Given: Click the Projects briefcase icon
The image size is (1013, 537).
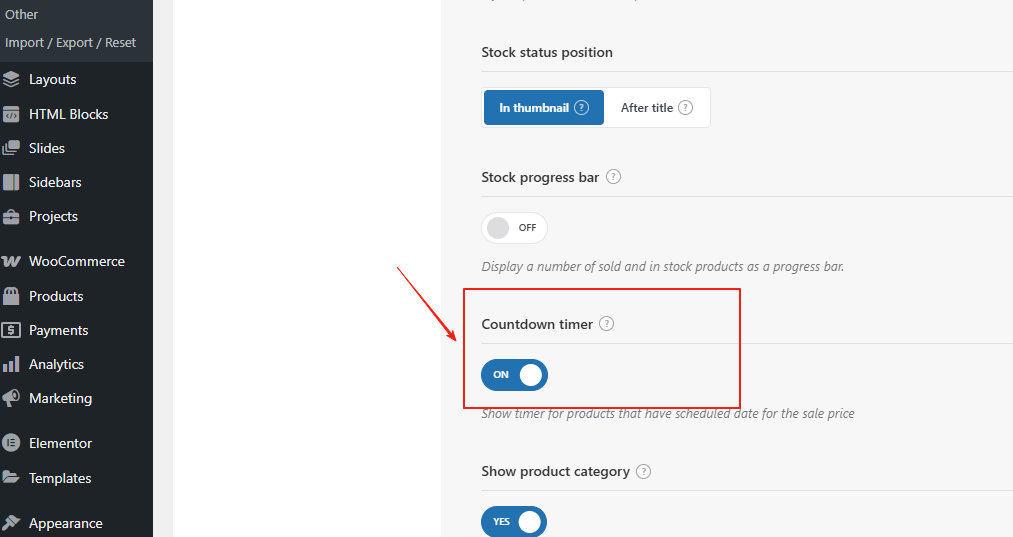Looking at the screenshot, I should tap(12, 216).
